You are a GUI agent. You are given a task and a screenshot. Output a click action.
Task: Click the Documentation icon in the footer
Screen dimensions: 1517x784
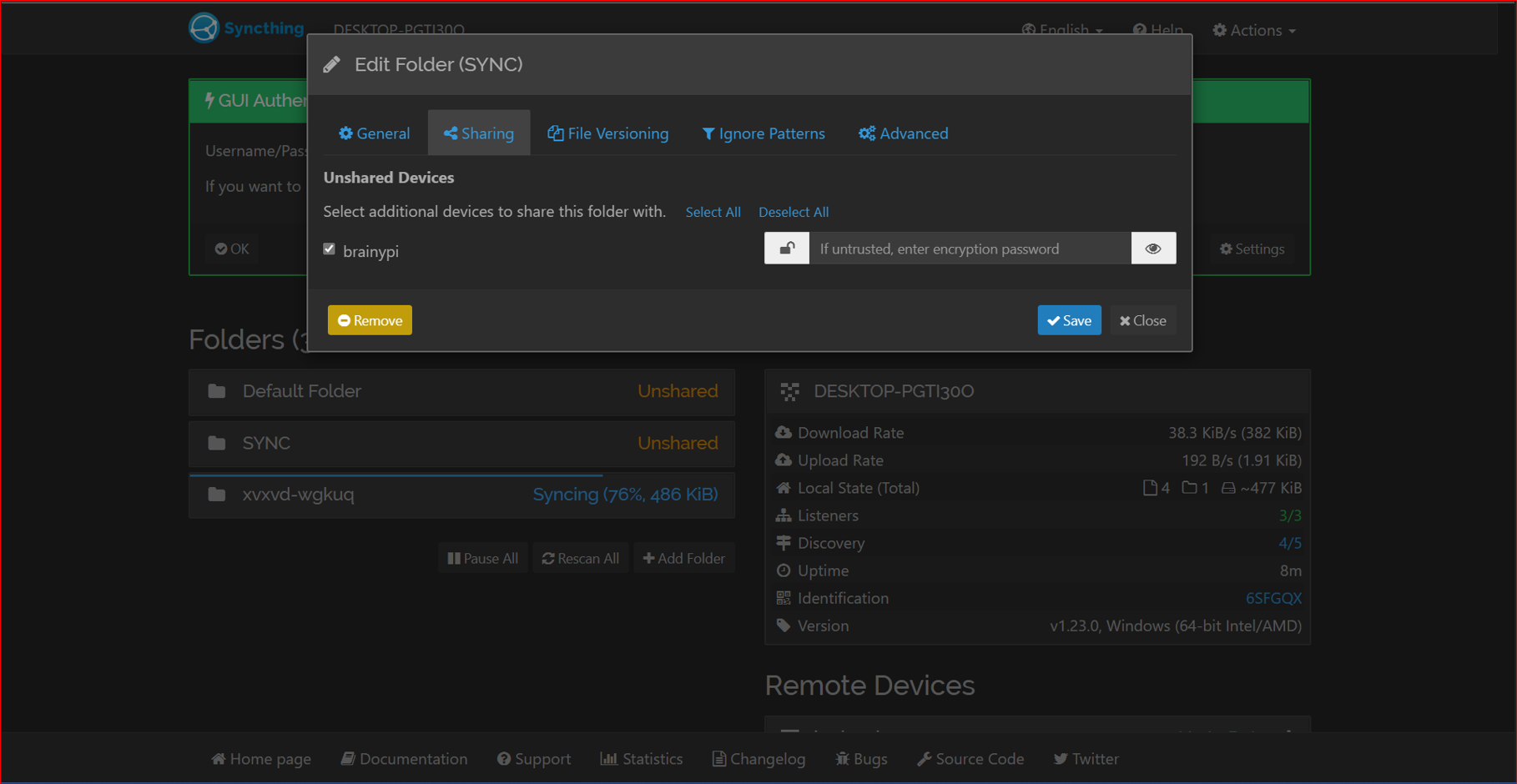click(x=348, y=758)
